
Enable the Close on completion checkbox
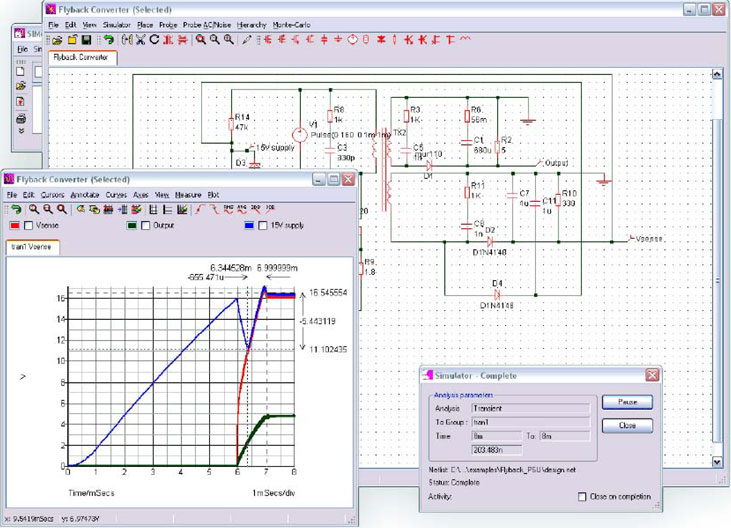pyautogui.click(x=582, y=496)
